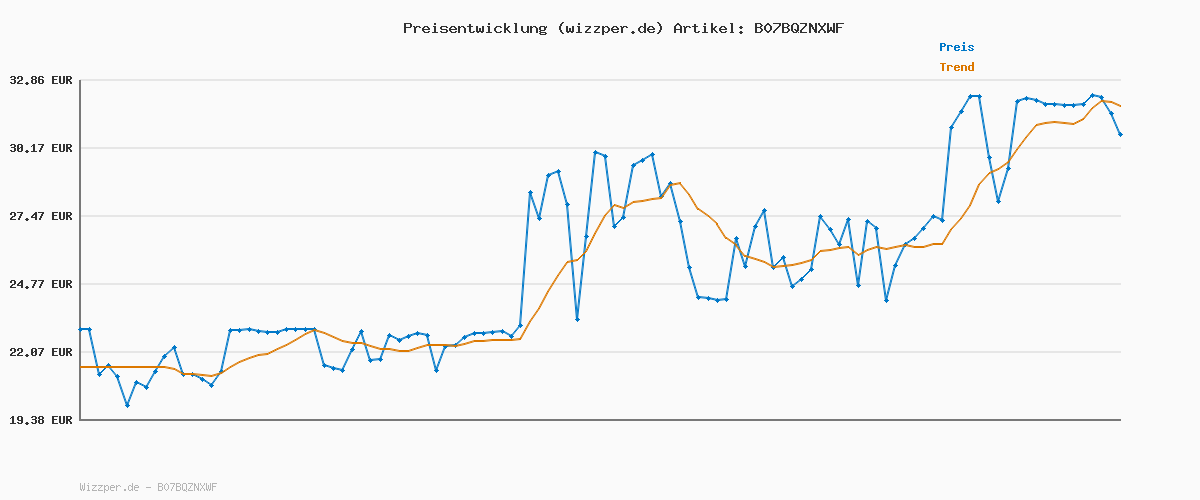Click the article ID B07BQZNXWF in the title
The height and width of the screenshot is (500, 1200).
pyautogui.click(x=798, y=28)
